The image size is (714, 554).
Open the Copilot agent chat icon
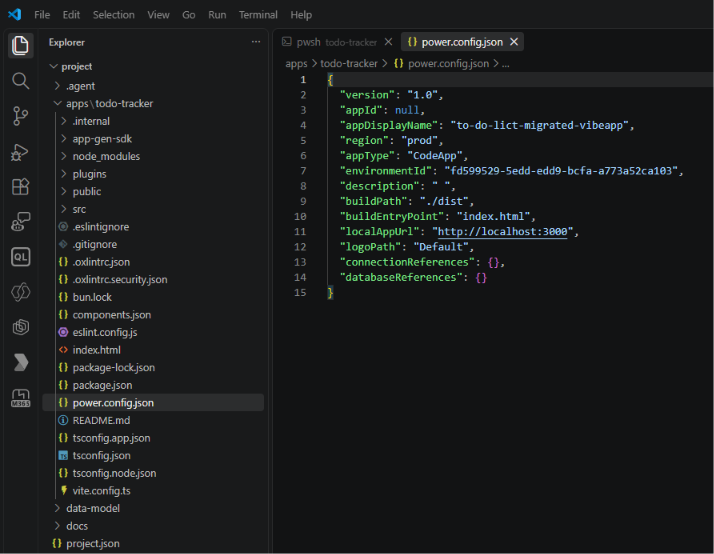click(20, 222)
